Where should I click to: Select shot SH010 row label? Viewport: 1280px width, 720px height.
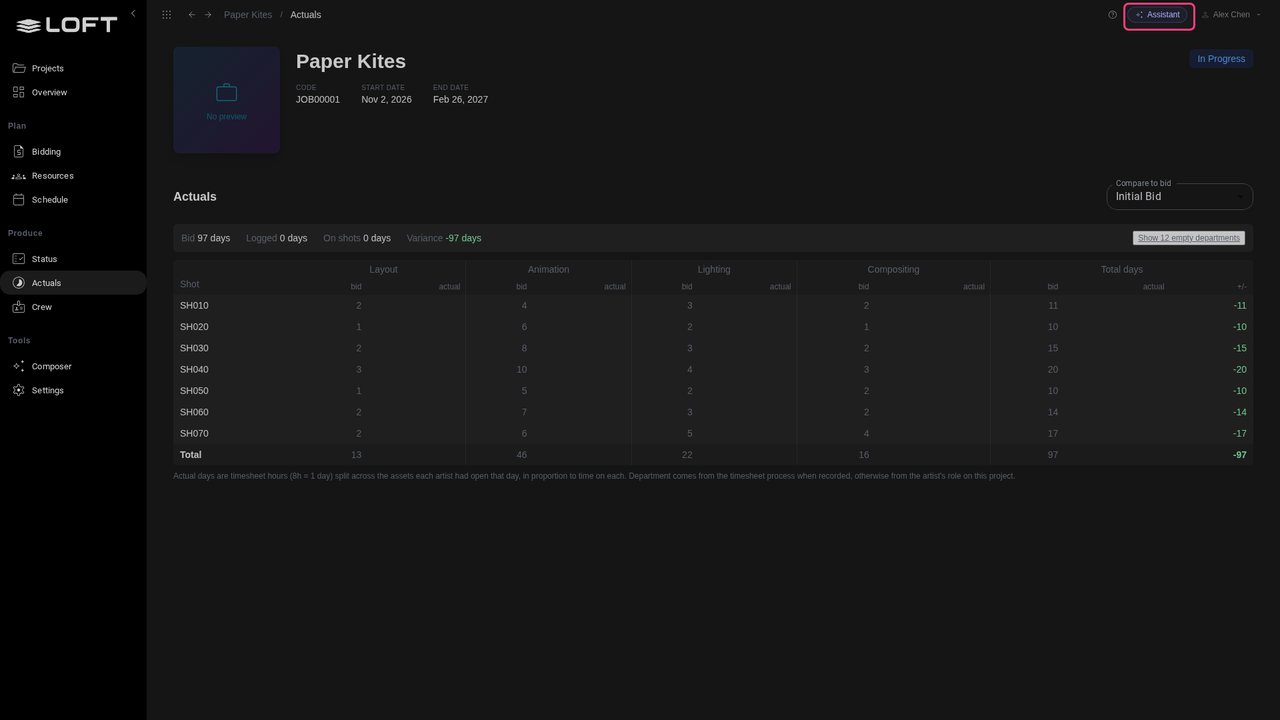coord(194,306)
